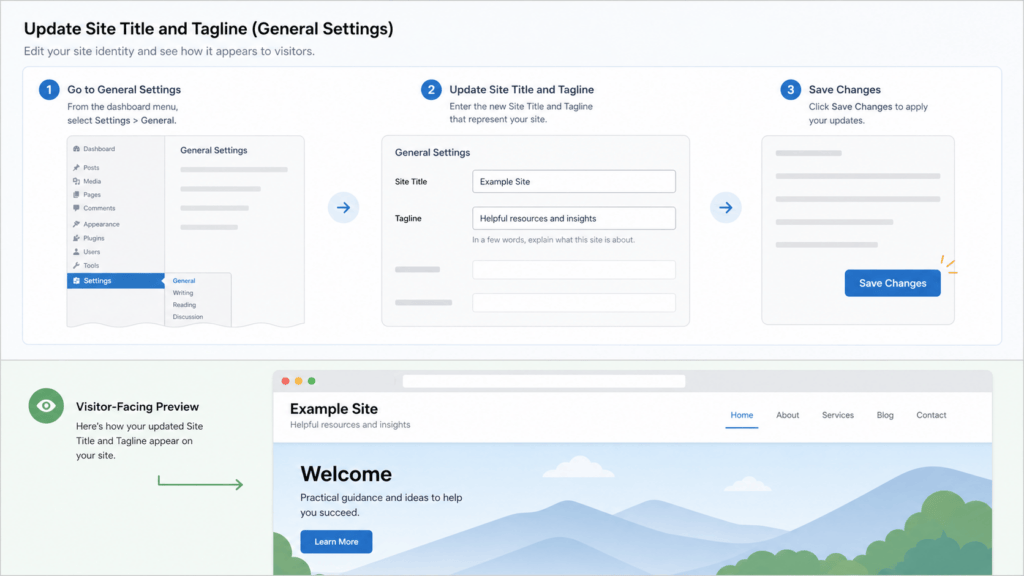Click the "Visitor-Facing Preview" heading
The height and width of the screenshot is (576, 1024).
137,407
